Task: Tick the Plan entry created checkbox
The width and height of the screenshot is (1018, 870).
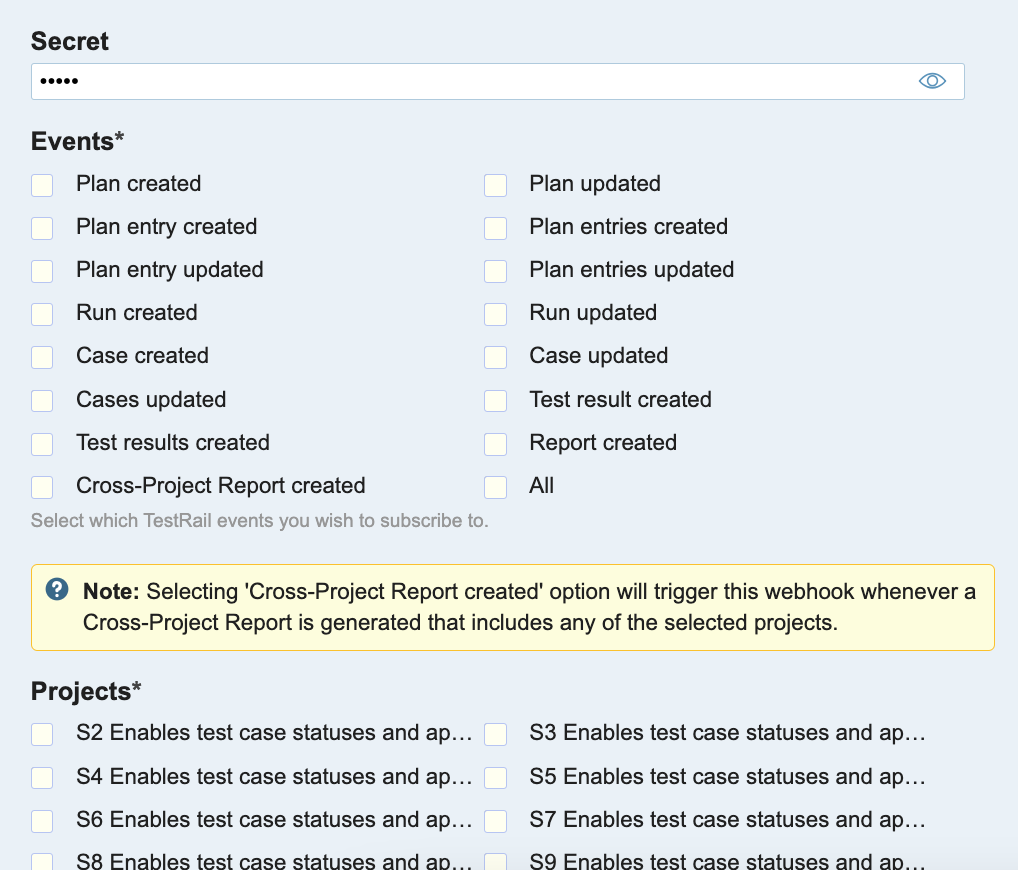Action: (42, 228)
